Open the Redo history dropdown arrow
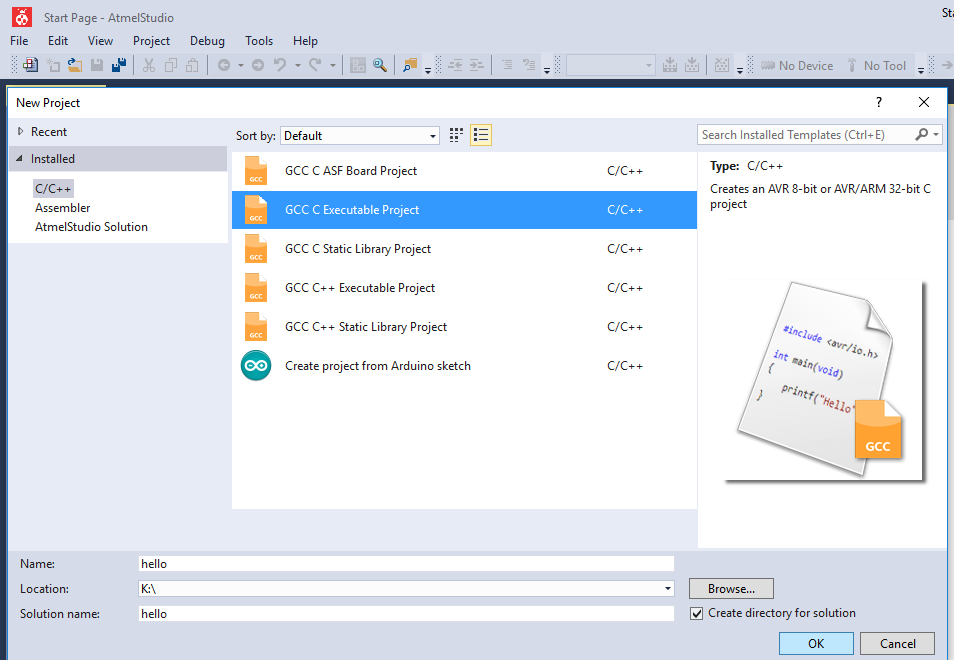The image size is (954, 660). pyautogui.click(x=333, y=65)
